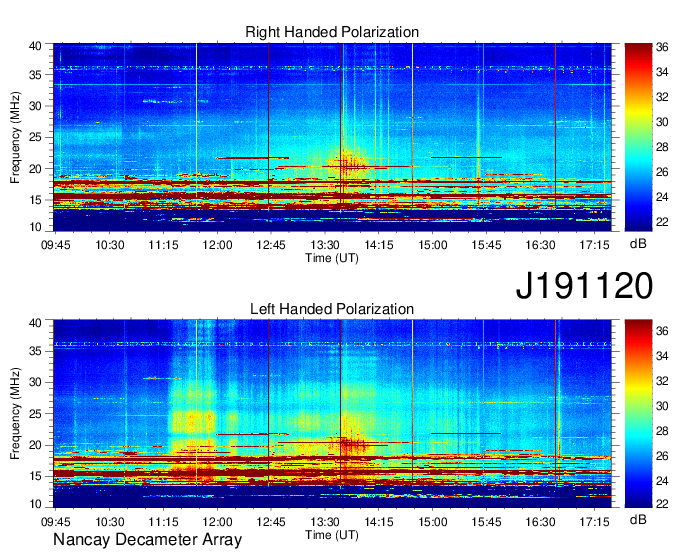Click the 40 MHz tick label of Right Handed plot
The image size is (680, 552).
point(35,46)
